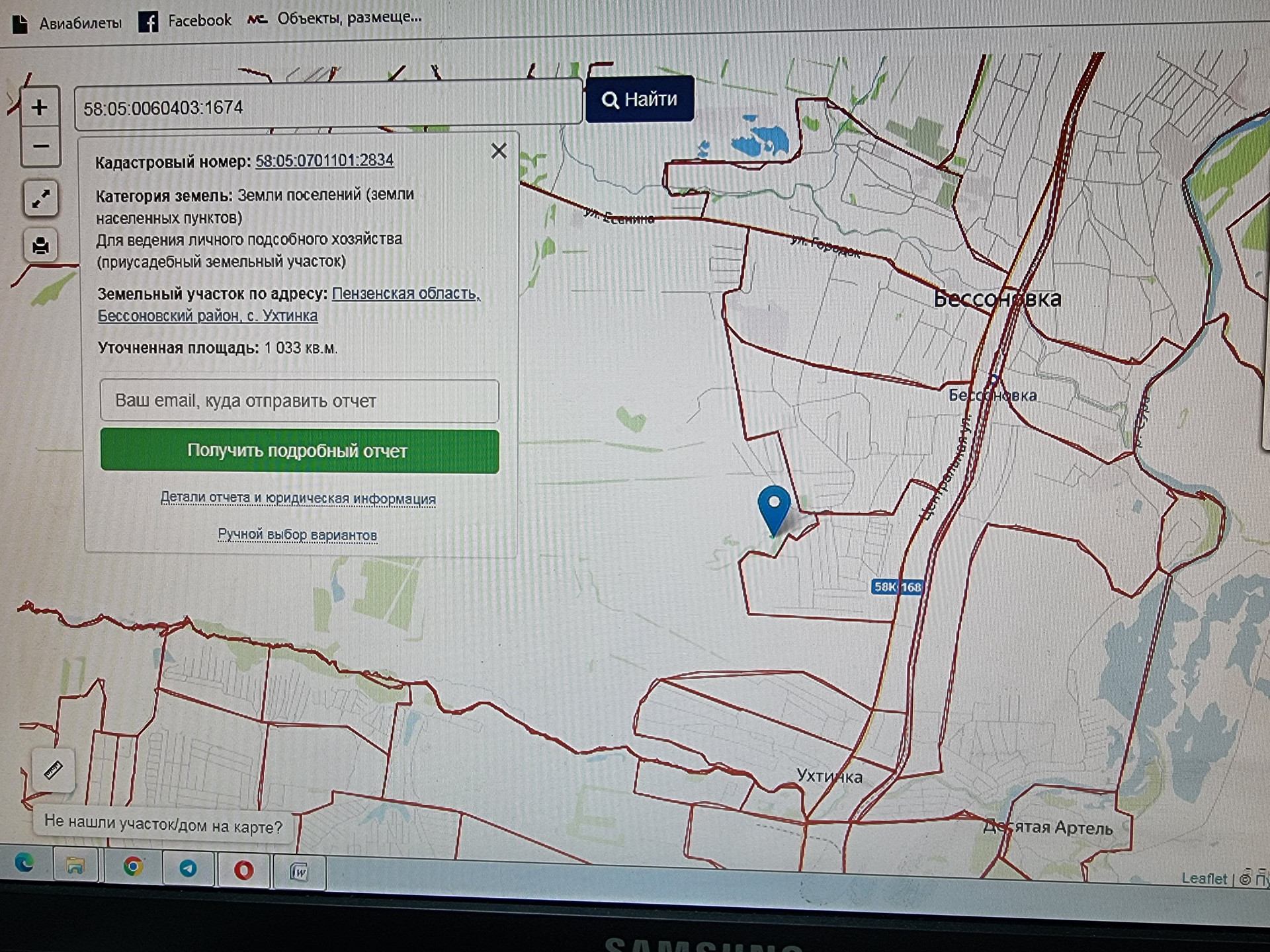Open the Пензенская область address link
Image resolution: width=1270 pixels, height=952 pixels.
point(405,294)
